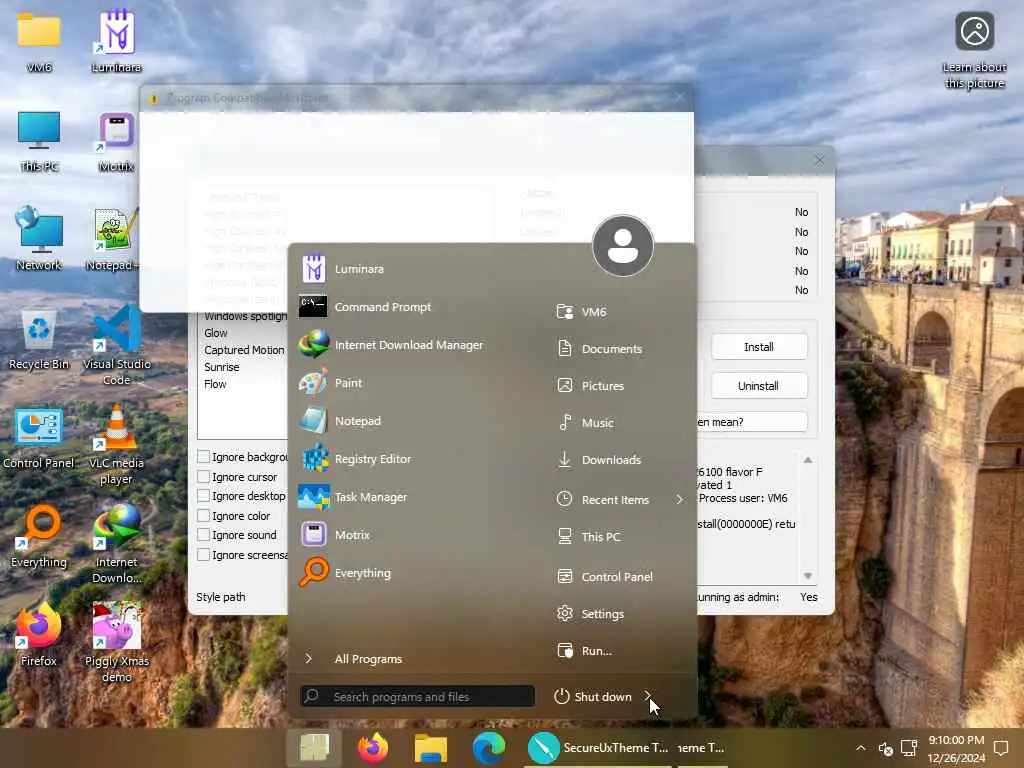Open Network desktop icon
Screen dimensions: 1024x768
[x=39, y=239]
